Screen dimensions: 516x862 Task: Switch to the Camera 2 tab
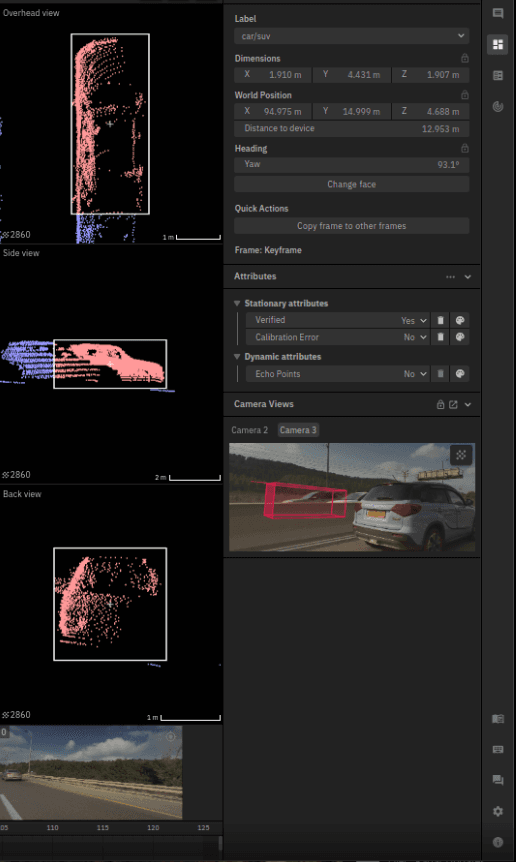click(x=249, y=430)
